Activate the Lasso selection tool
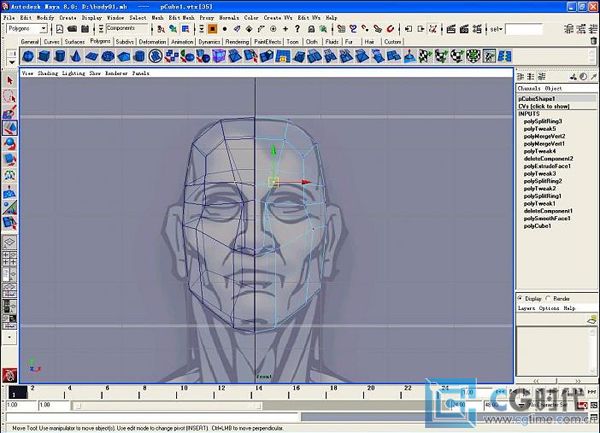Viewport: 600px width, 433px height. pyautogui.click(x=10, y=96)
